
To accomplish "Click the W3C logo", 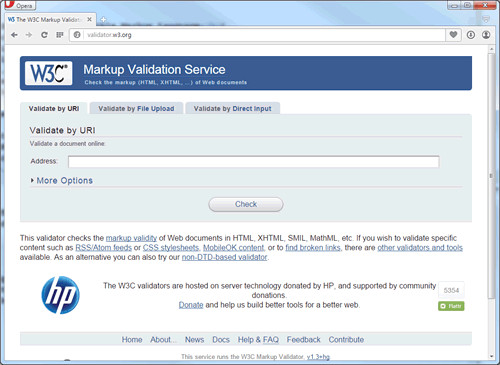I will (49, 73).
